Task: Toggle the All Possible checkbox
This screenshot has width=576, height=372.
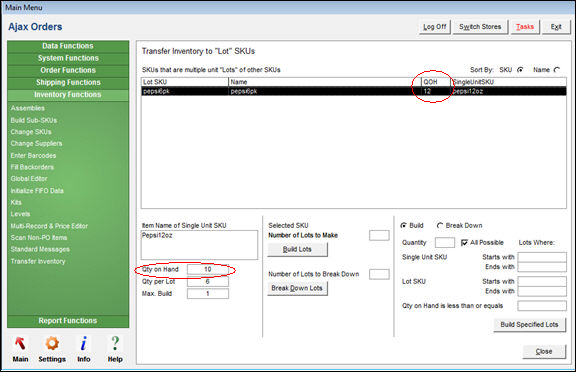Action: (464, 243)
